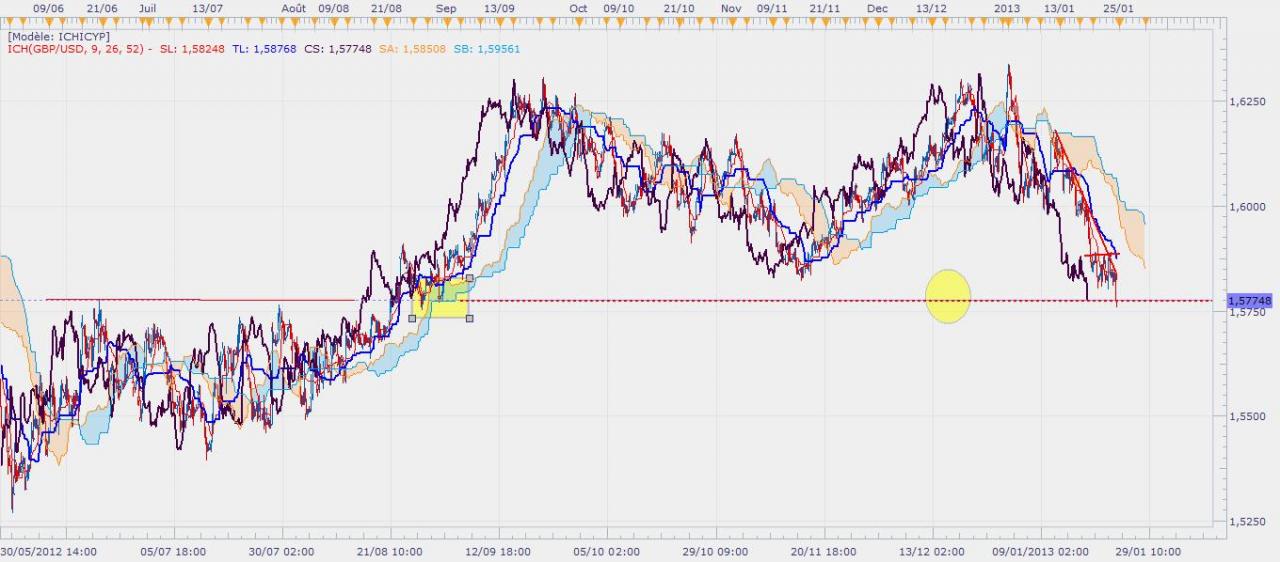
Task: Click the 1,6000 price level
Action: (1246, 207)
